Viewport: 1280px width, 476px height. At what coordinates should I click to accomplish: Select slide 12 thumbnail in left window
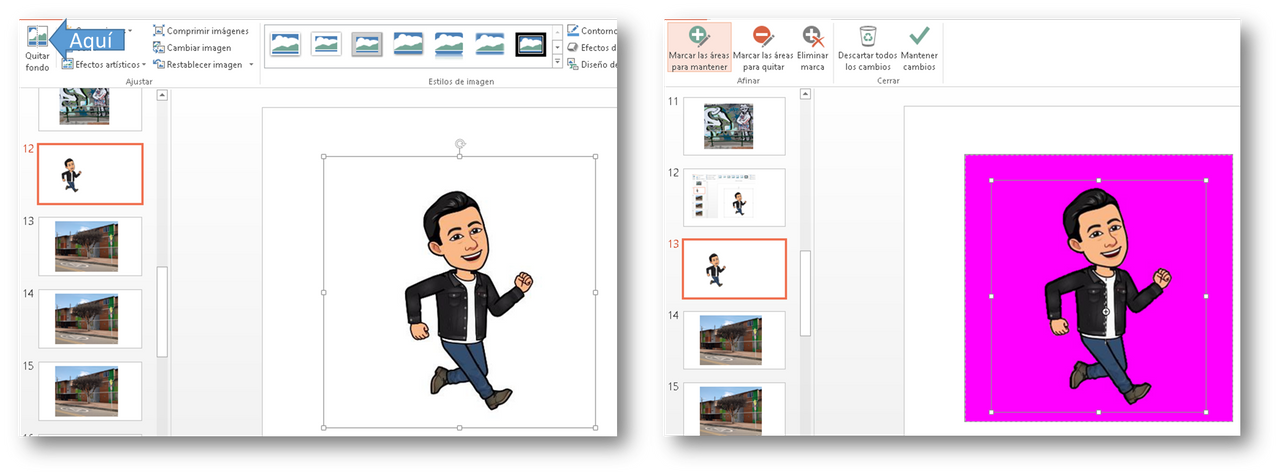click(90, 173)
